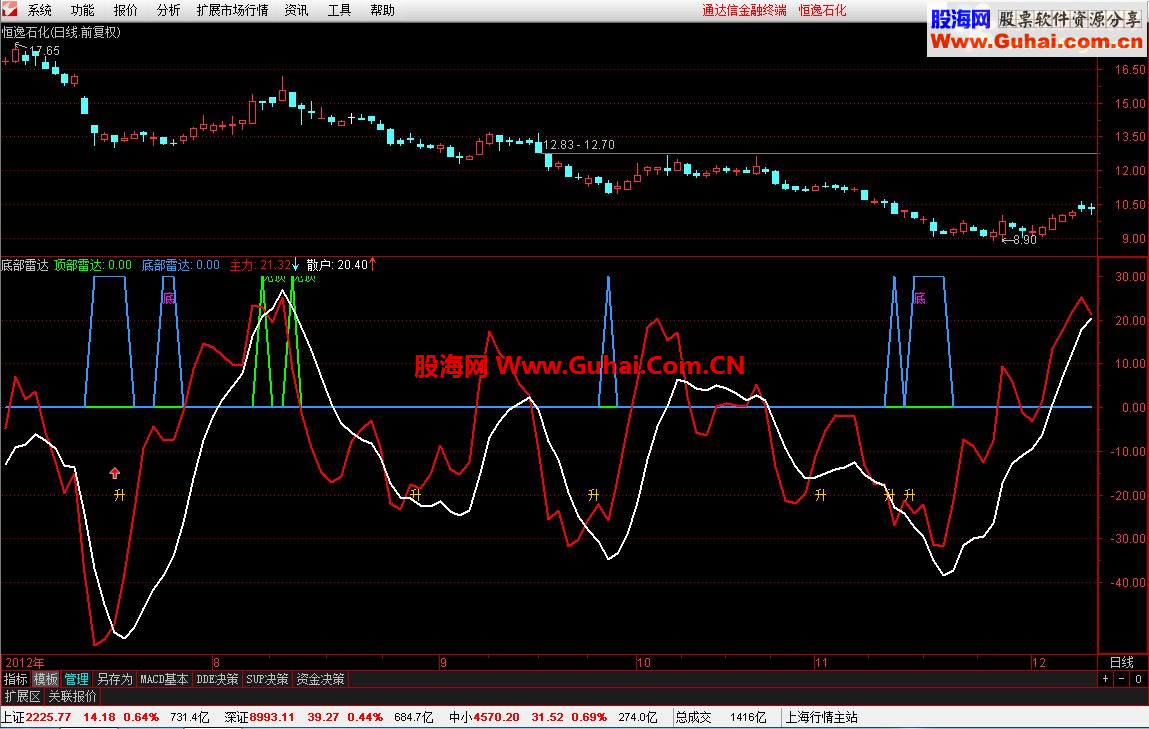The width and height of the screenshot is (1149, 729).
Task: Click the 16.50 price axis value
Action: pyautogui.click(x=1130, y=70)
